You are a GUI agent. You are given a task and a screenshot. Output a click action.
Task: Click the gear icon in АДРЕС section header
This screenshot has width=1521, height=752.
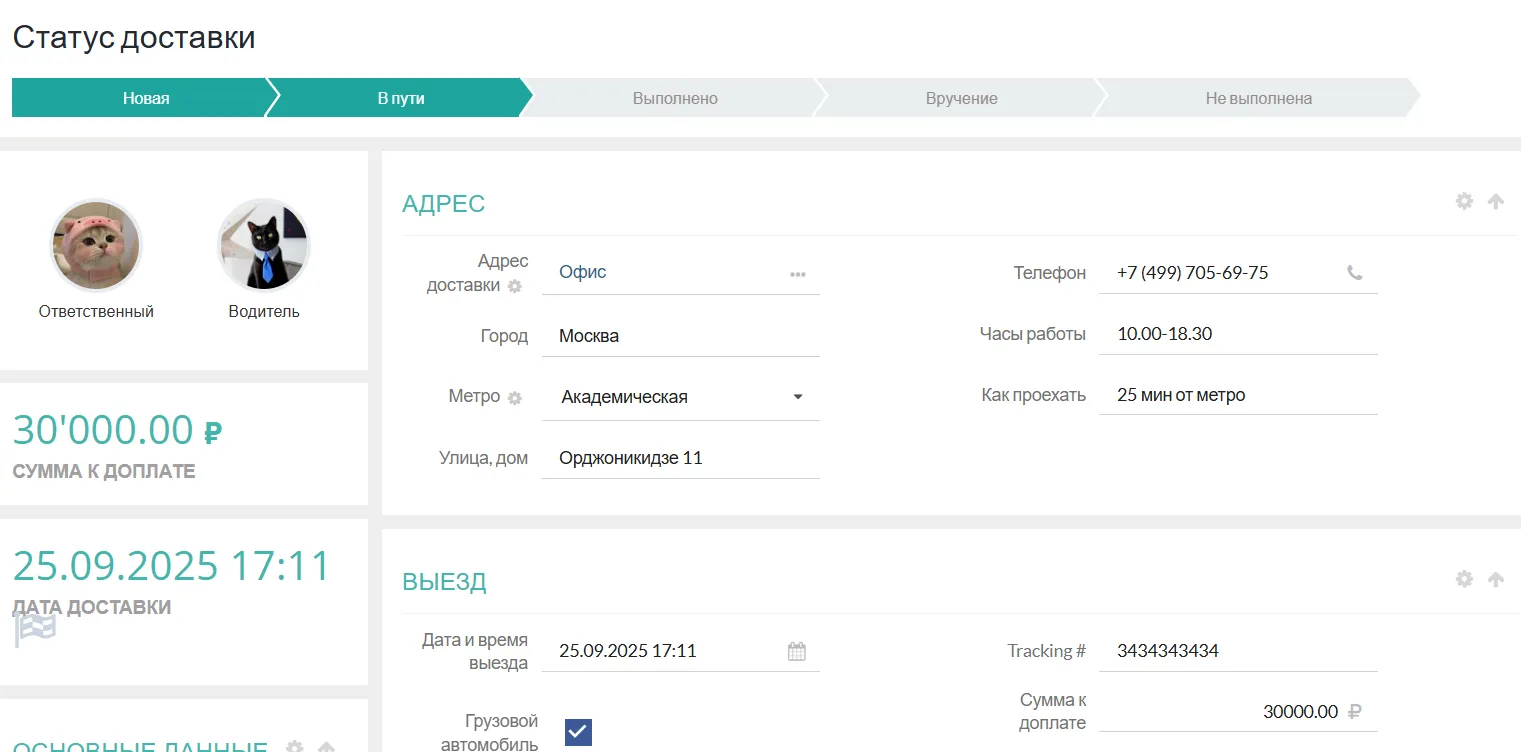click(x=1464, y=201)
